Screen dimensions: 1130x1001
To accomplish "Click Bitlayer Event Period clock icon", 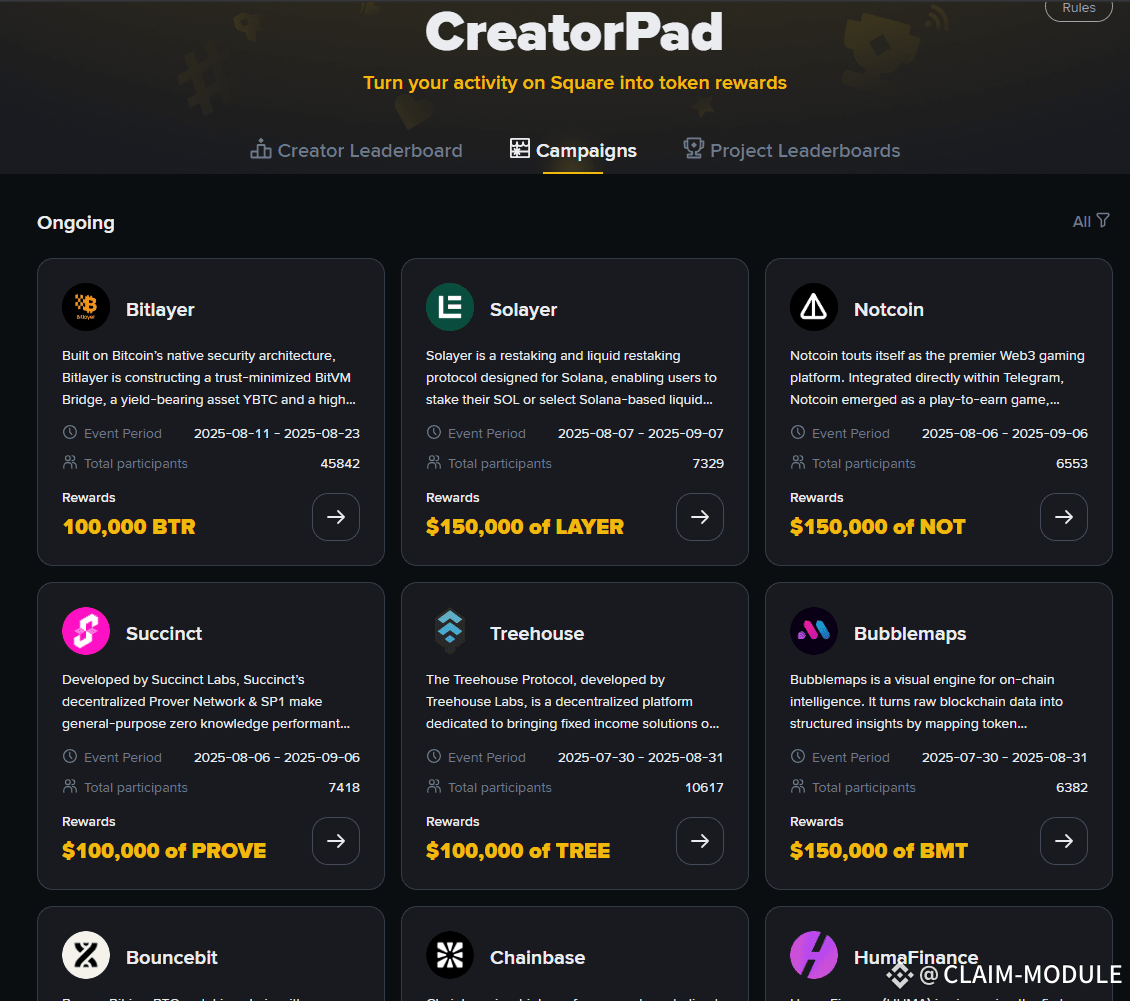I will 70,432.
